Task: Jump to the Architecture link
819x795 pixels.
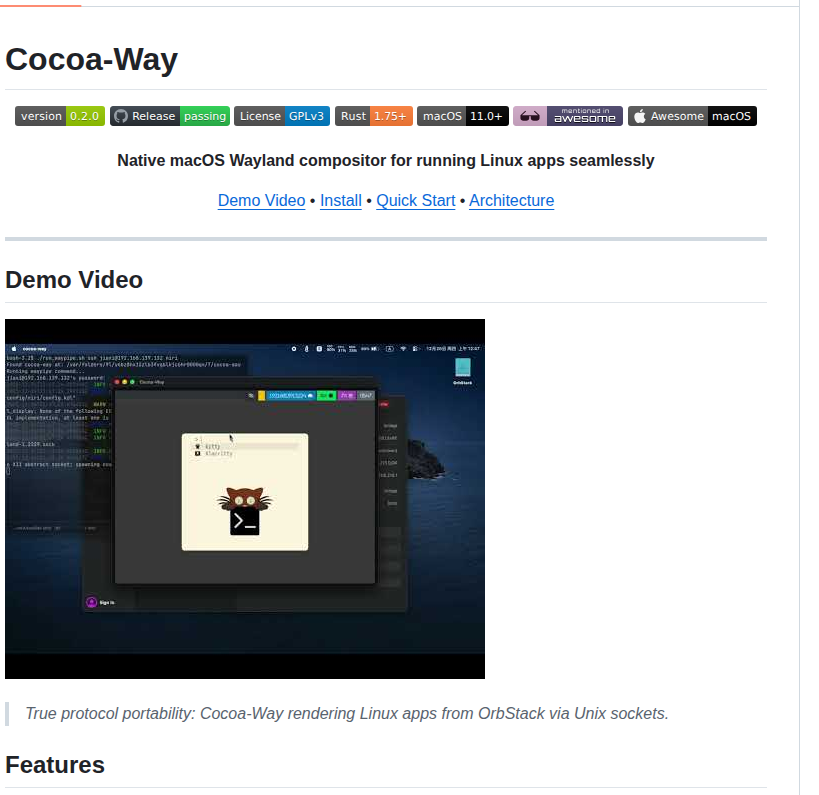Action: [511, 201]
